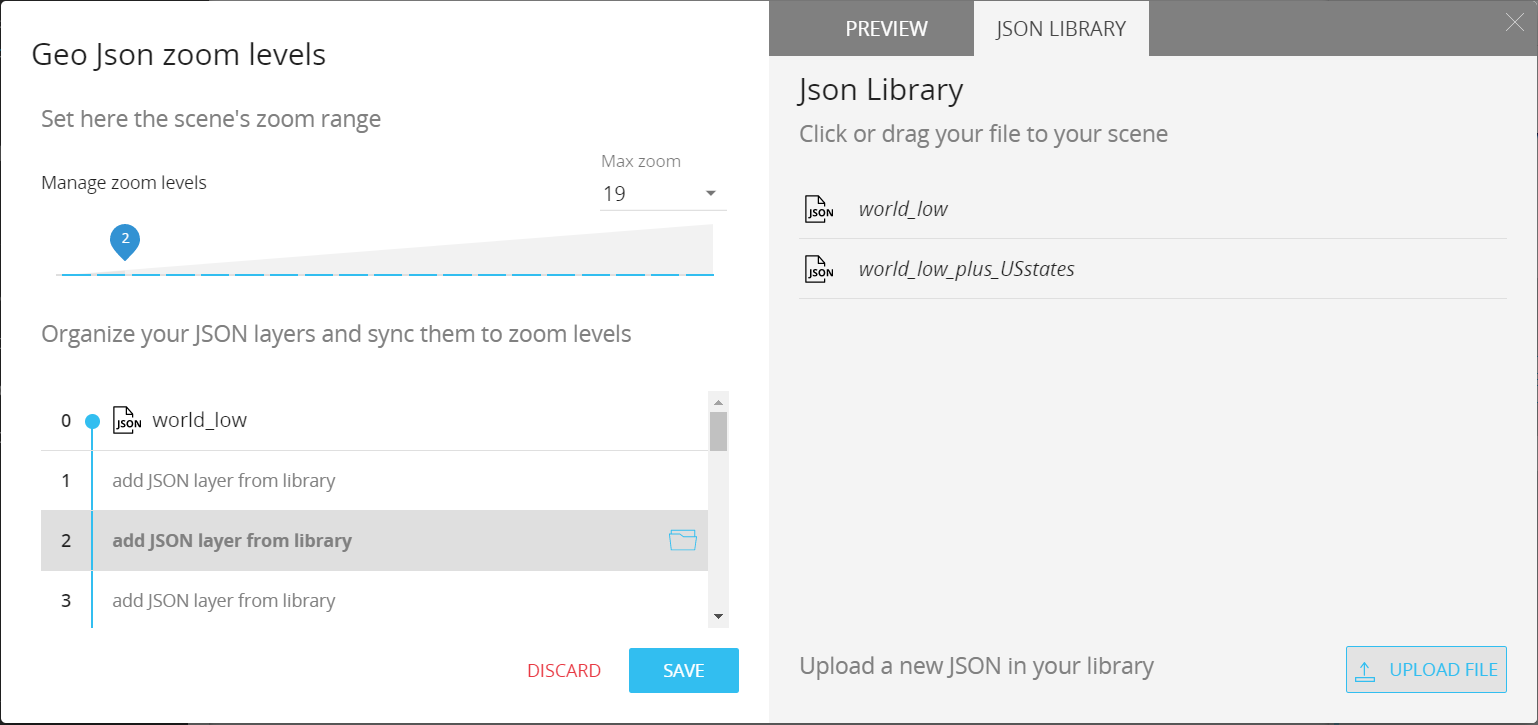Screen dimensions: 1538x725
Task: Switch to the PREVIEW tab
Action: pyautogui.click(x=886, y=29)
